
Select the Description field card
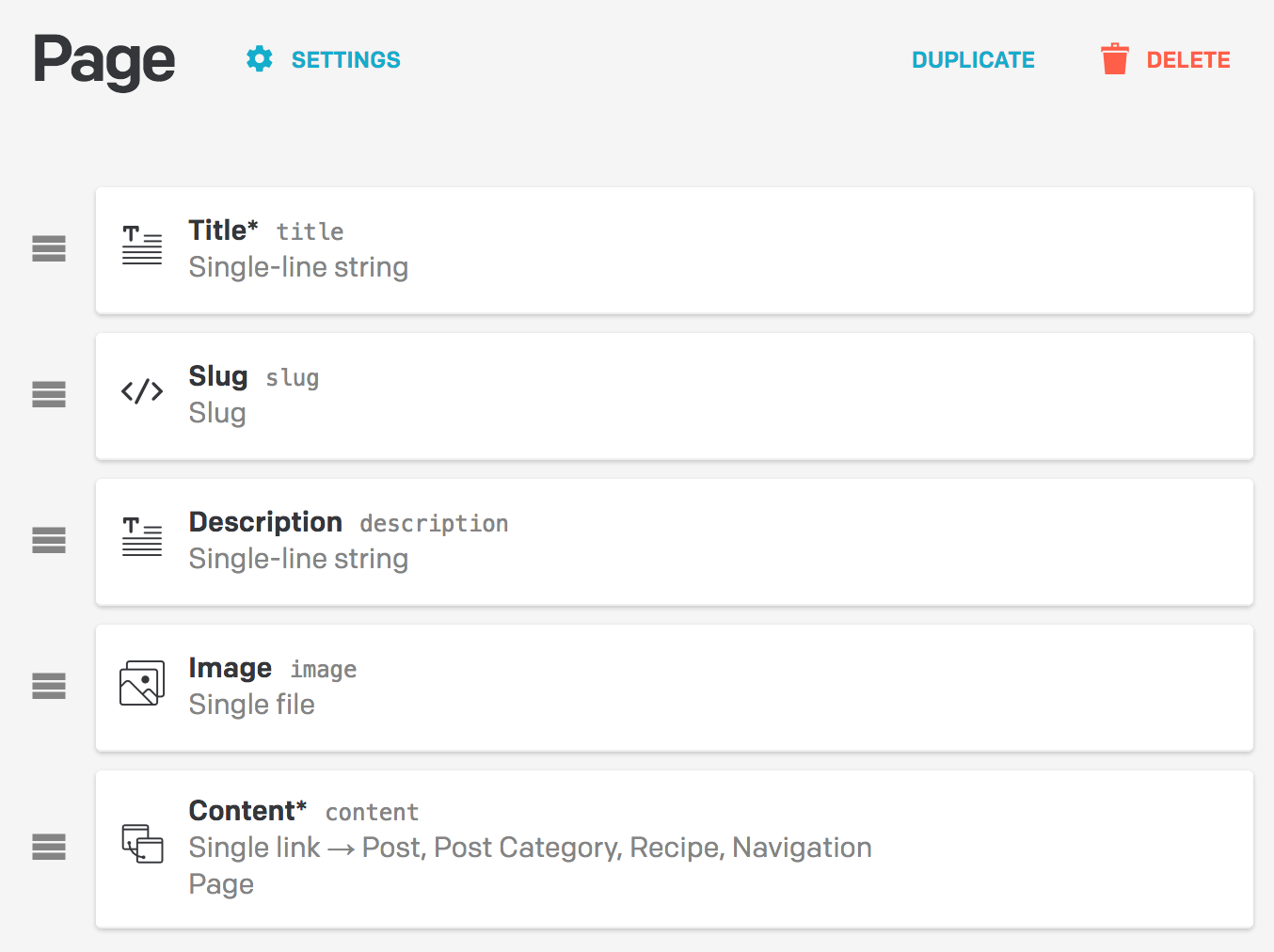coord(674,542)
